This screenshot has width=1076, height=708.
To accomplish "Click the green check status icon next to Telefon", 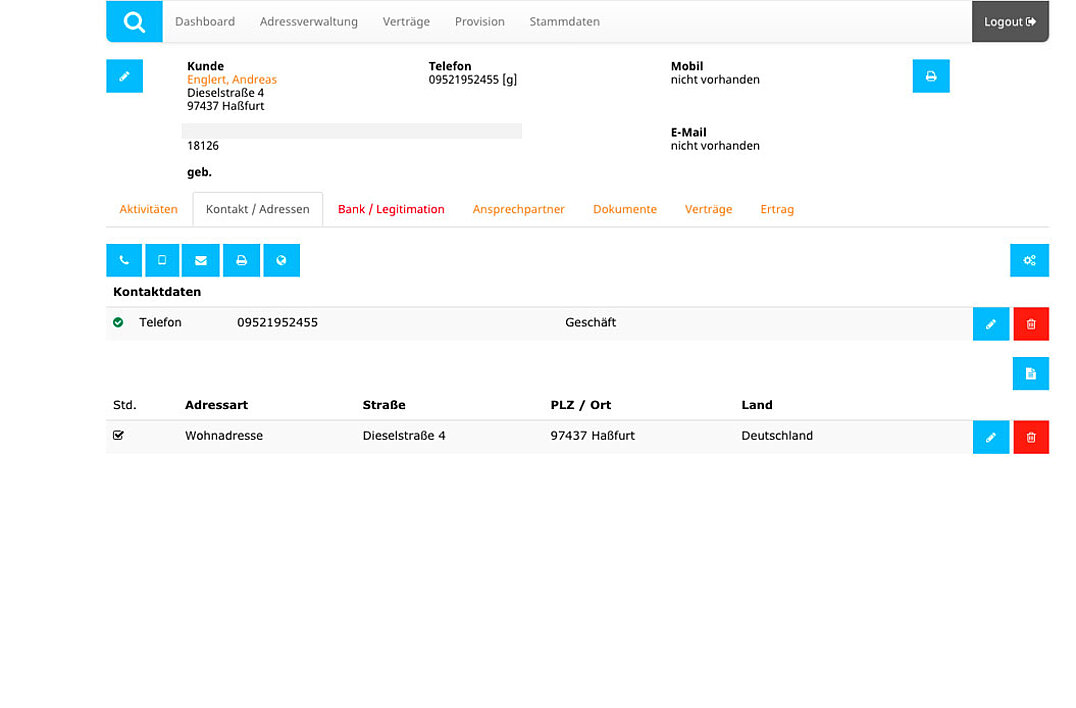I will click(x=118, y=322).
